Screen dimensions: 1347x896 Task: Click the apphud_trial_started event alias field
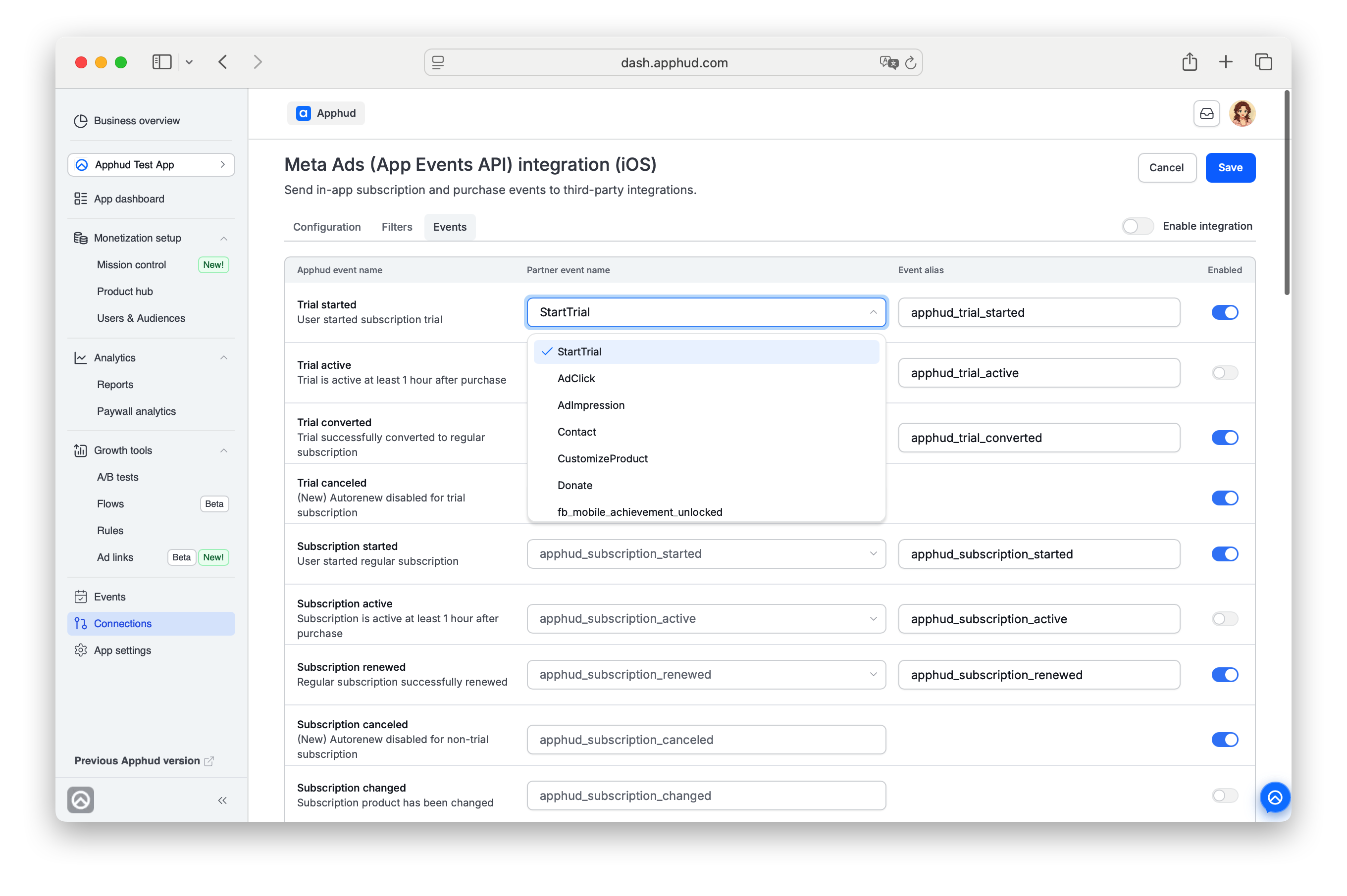click(x=1038, y=312)
